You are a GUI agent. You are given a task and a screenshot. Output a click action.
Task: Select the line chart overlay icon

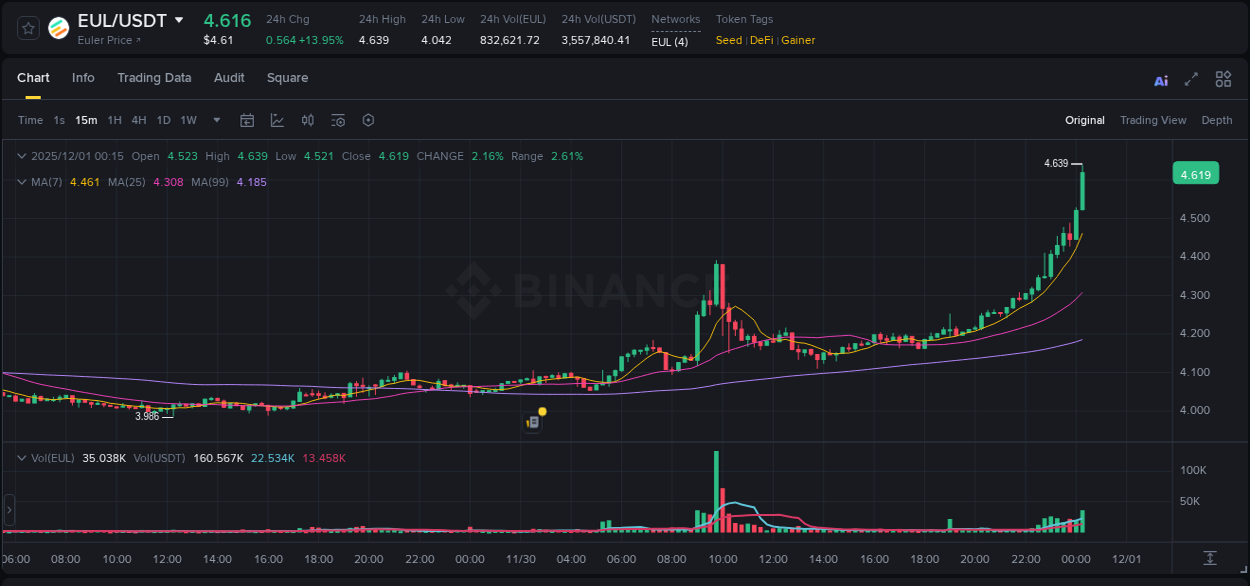click(277, 120)
